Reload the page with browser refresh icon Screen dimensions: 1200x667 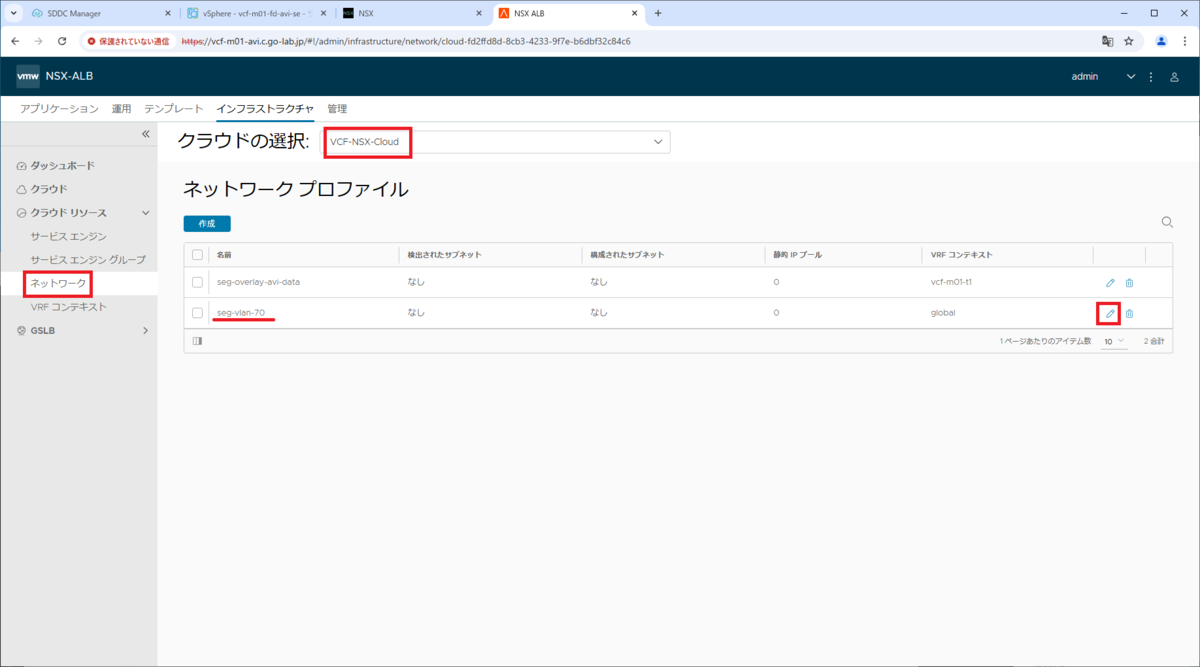point(62,42)
